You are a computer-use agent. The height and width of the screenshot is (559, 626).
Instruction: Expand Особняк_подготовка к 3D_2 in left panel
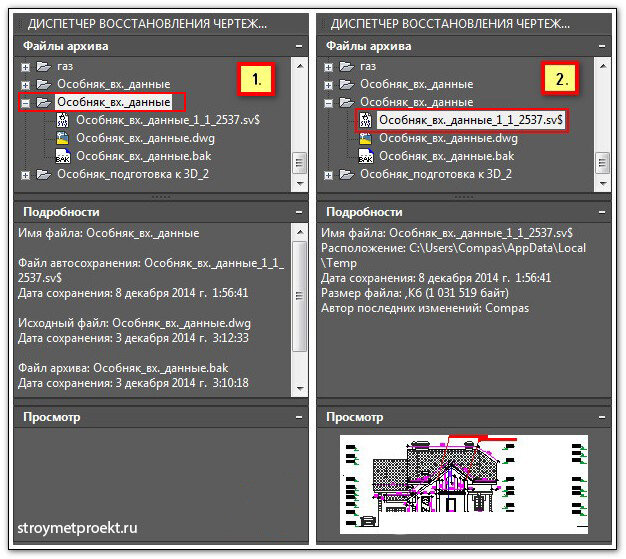point(26,175)
